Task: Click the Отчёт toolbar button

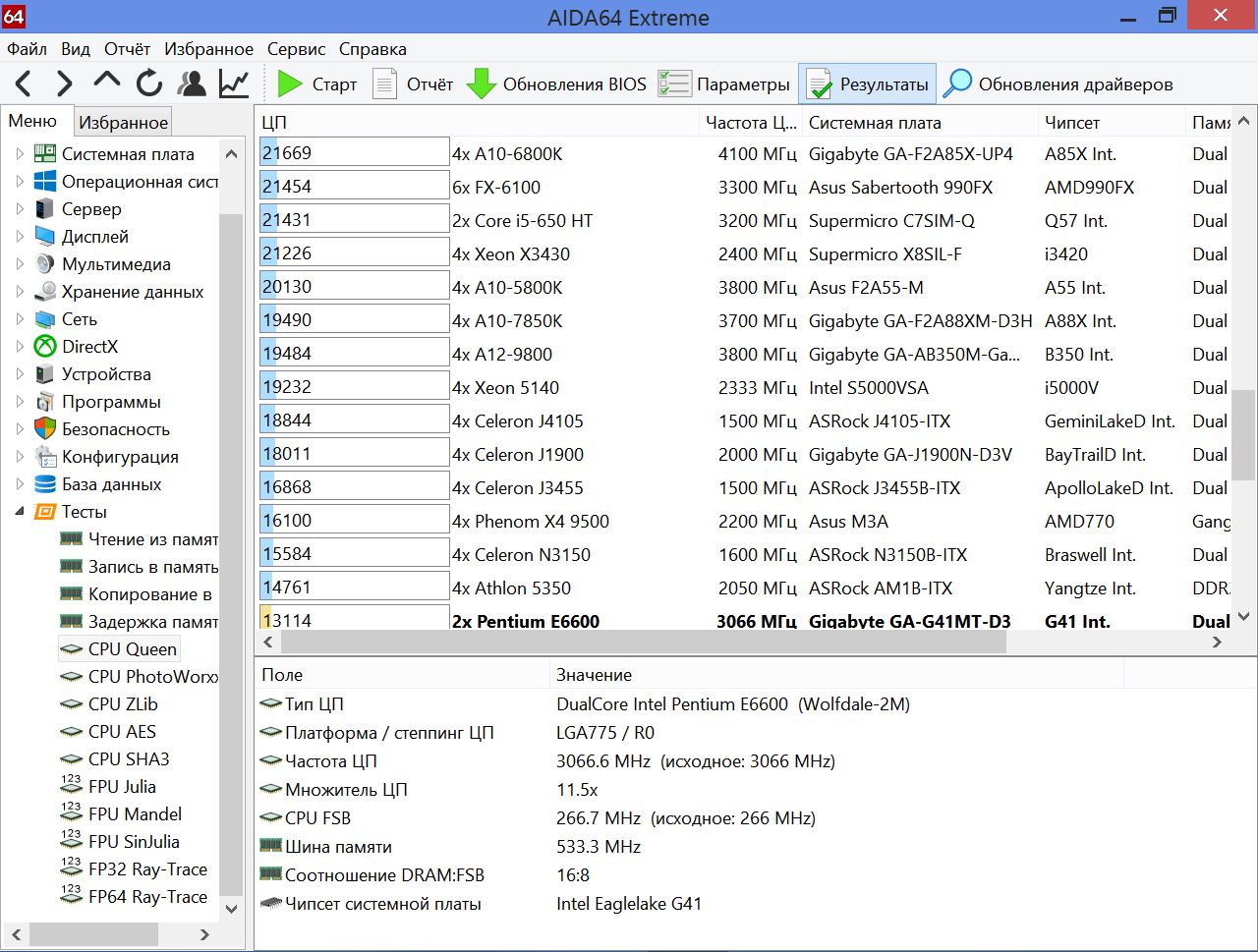Action: 414,84
